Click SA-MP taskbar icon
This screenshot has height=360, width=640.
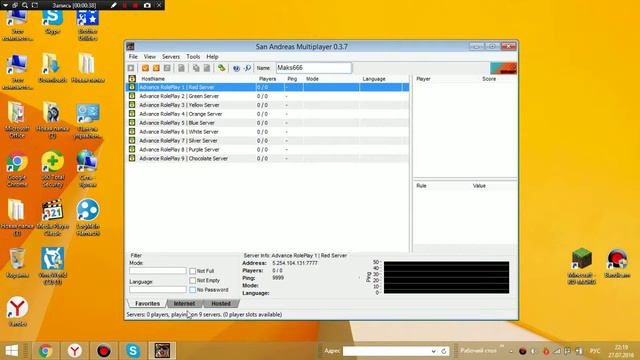162,351
